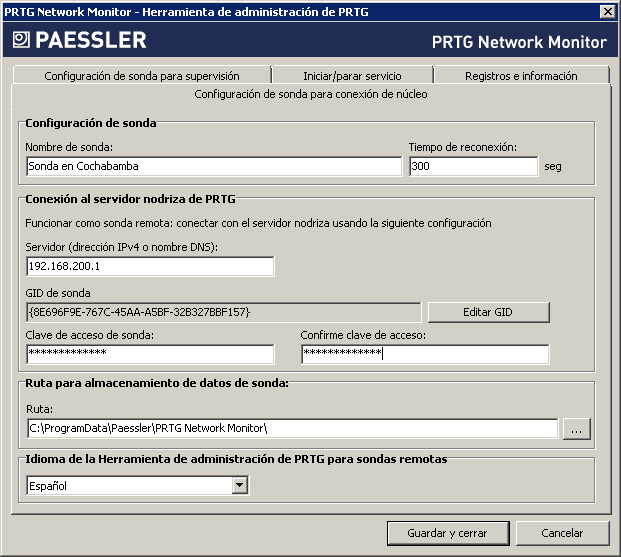The image size is (621, 557).
Task: Click the GID de sonda read-only field
Action: pyautogui.click(x=223, y=312)
